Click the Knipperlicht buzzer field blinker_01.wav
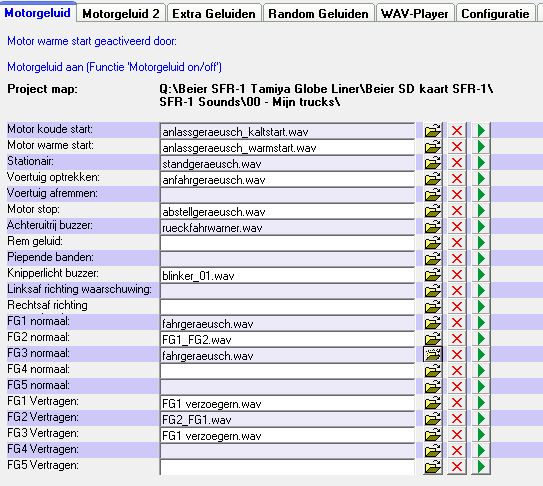This screenshot has height=486, width=543. [287, 275]
